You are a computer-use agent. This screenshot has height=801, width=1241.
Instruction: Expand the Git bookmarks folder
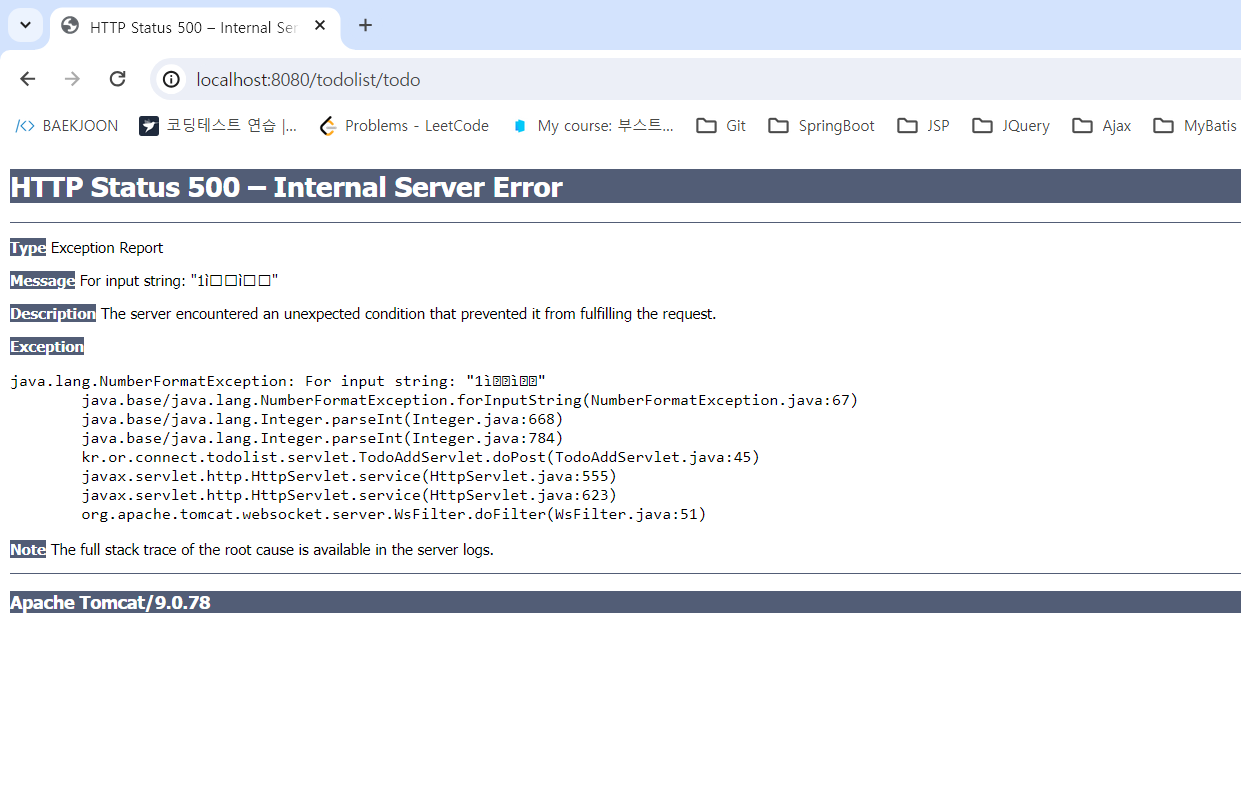(x=710, y=125)
